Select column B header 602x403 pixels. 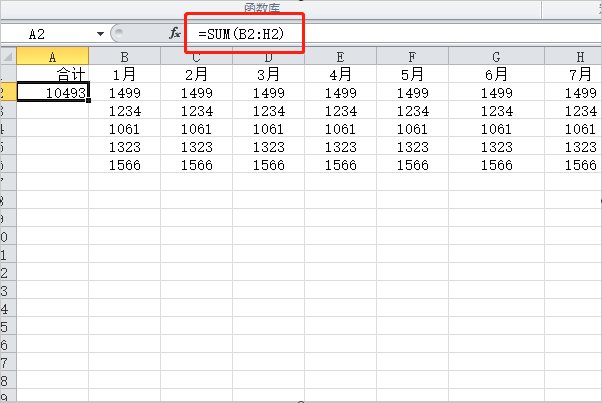[x=124, y=56]
